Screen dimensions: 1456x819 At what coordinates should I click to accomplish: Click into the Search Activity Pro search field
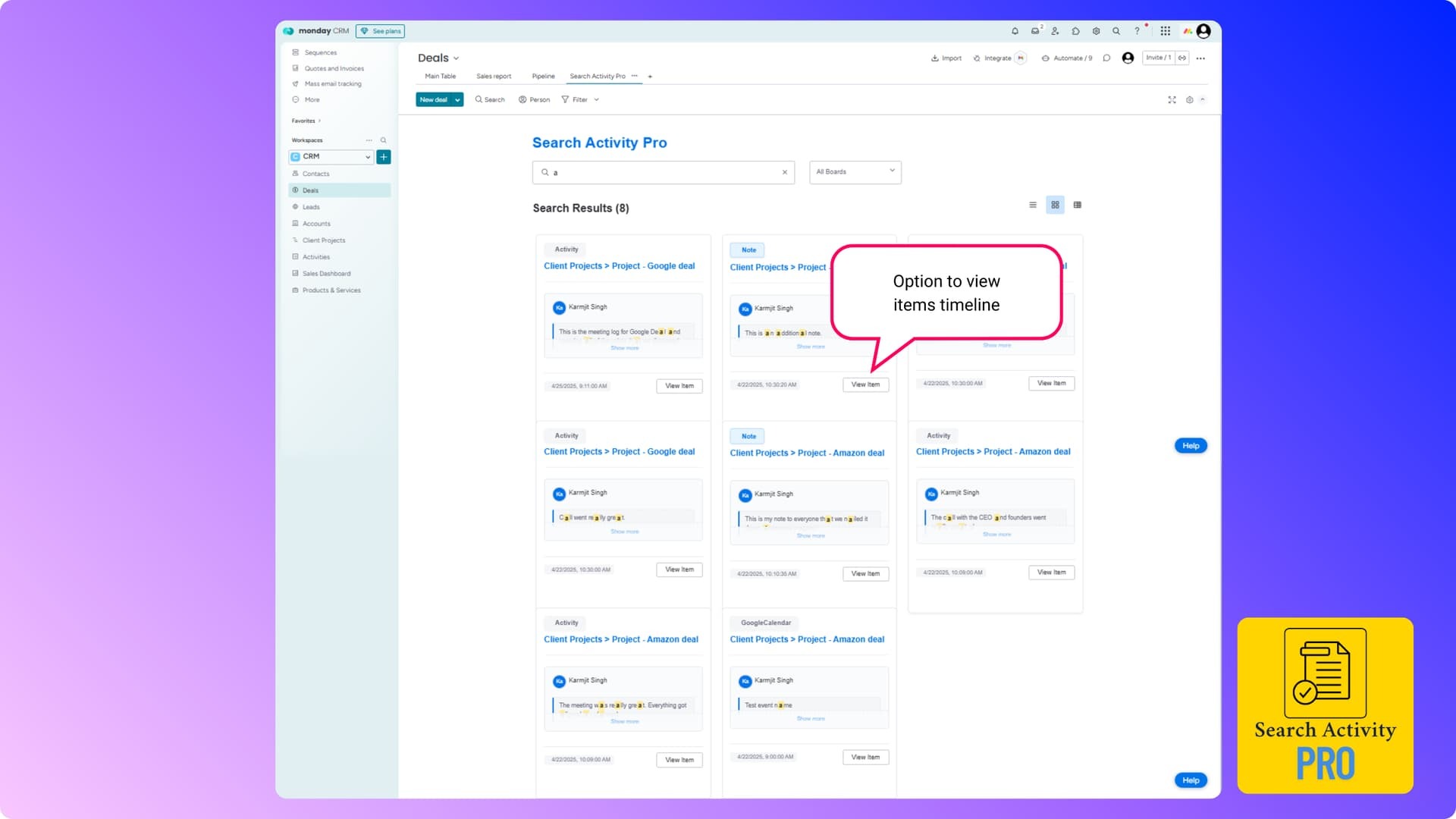[663, 172]
